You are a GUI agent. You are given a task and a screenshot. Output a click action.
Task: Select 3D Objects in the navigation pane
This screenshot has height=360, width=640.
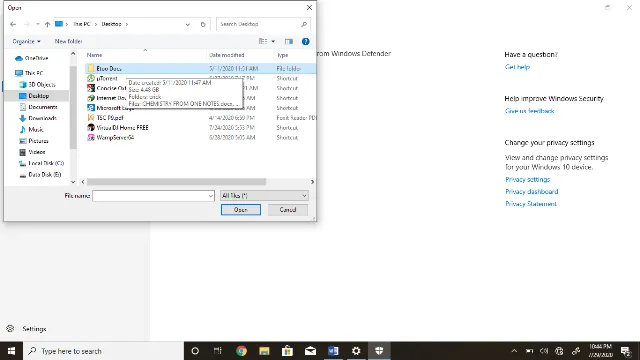point(37,84)
